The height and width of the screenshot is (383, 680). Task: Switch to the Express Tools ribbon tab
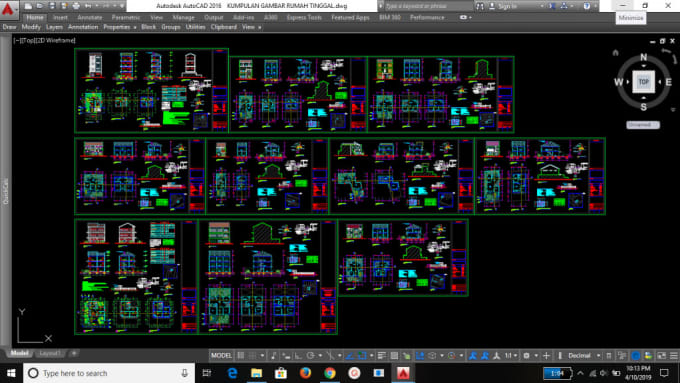pyautogui.click(x=304, y=17)
